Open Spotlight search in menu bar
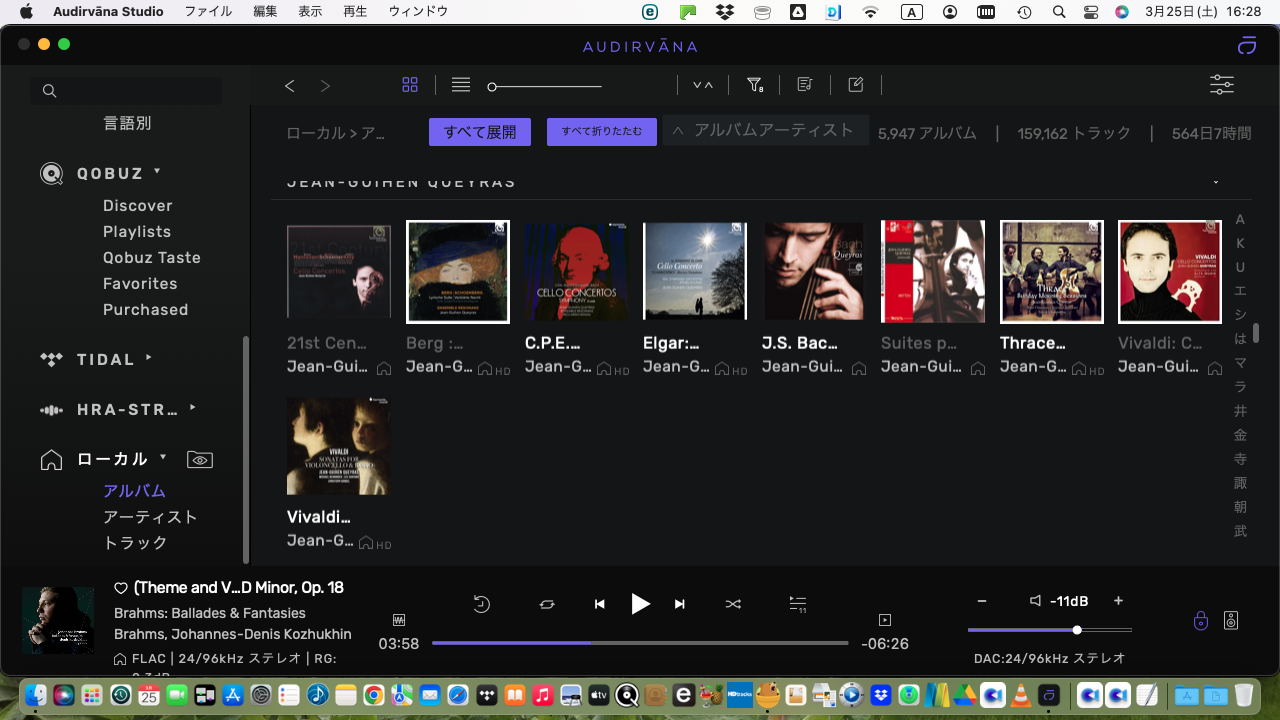Screen dimensions: 1280x720 point(1059,12)
